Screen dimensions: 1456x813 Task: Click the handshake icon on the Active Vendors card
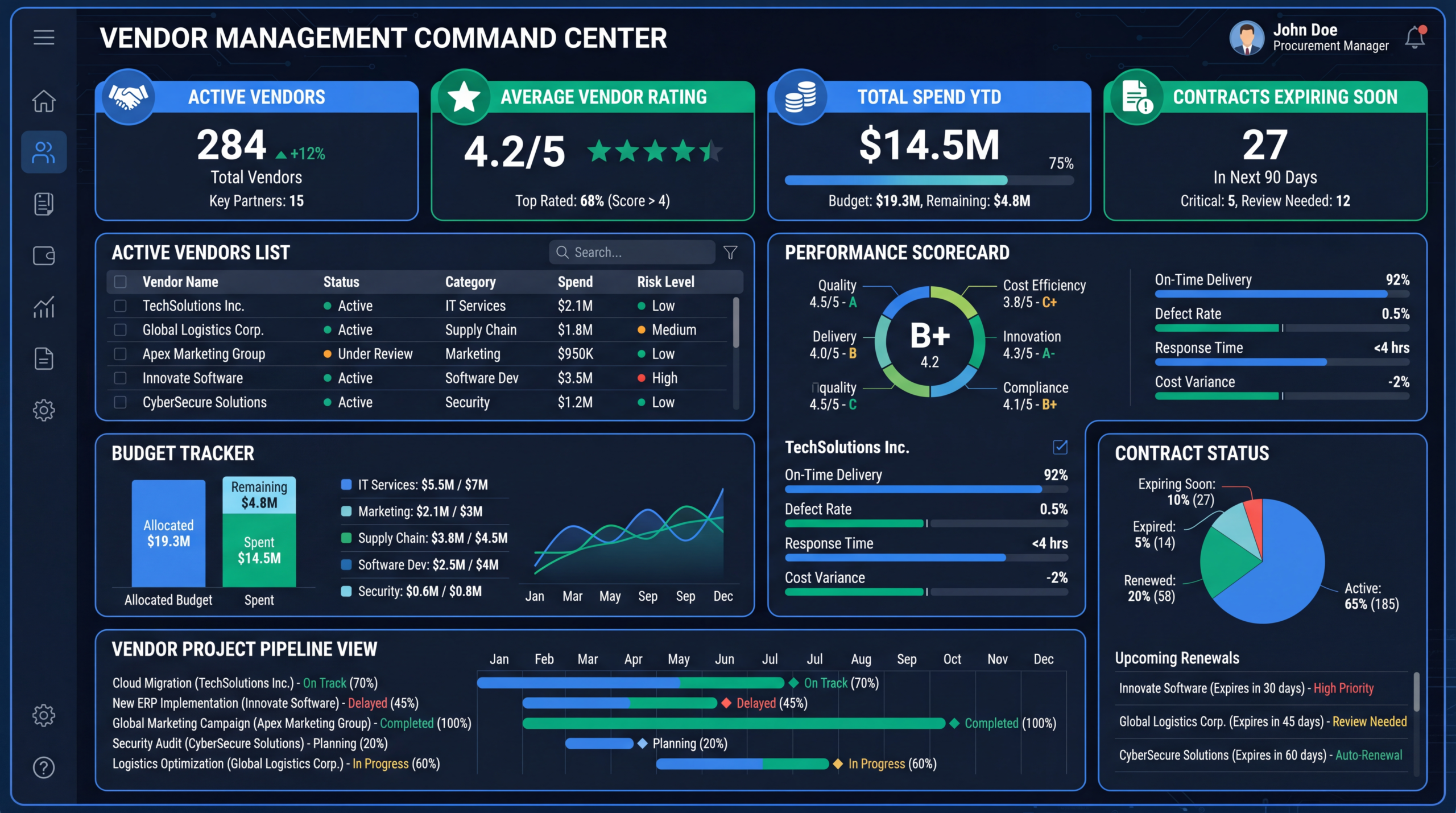(129, 97)
